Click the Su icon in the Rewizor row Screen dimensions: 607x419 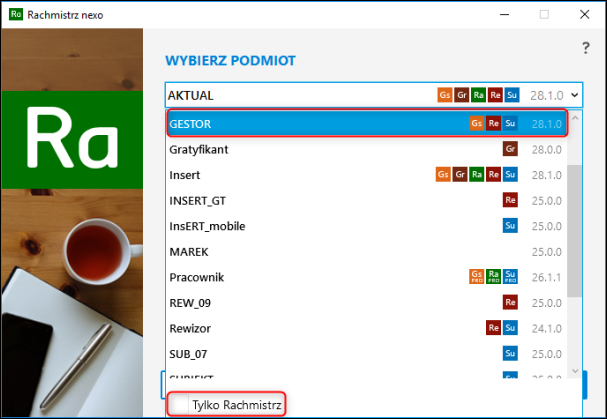510,328
